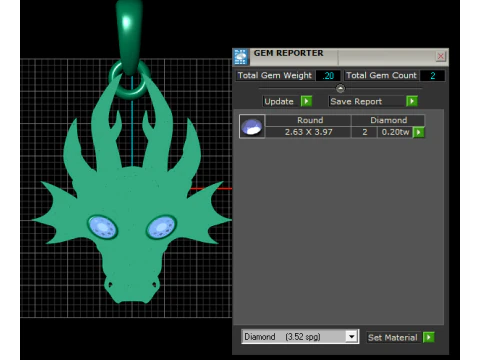The image size is (480, 360).
Task: Click the green arrow next to 0.20tw
Action: pos(419,132)
